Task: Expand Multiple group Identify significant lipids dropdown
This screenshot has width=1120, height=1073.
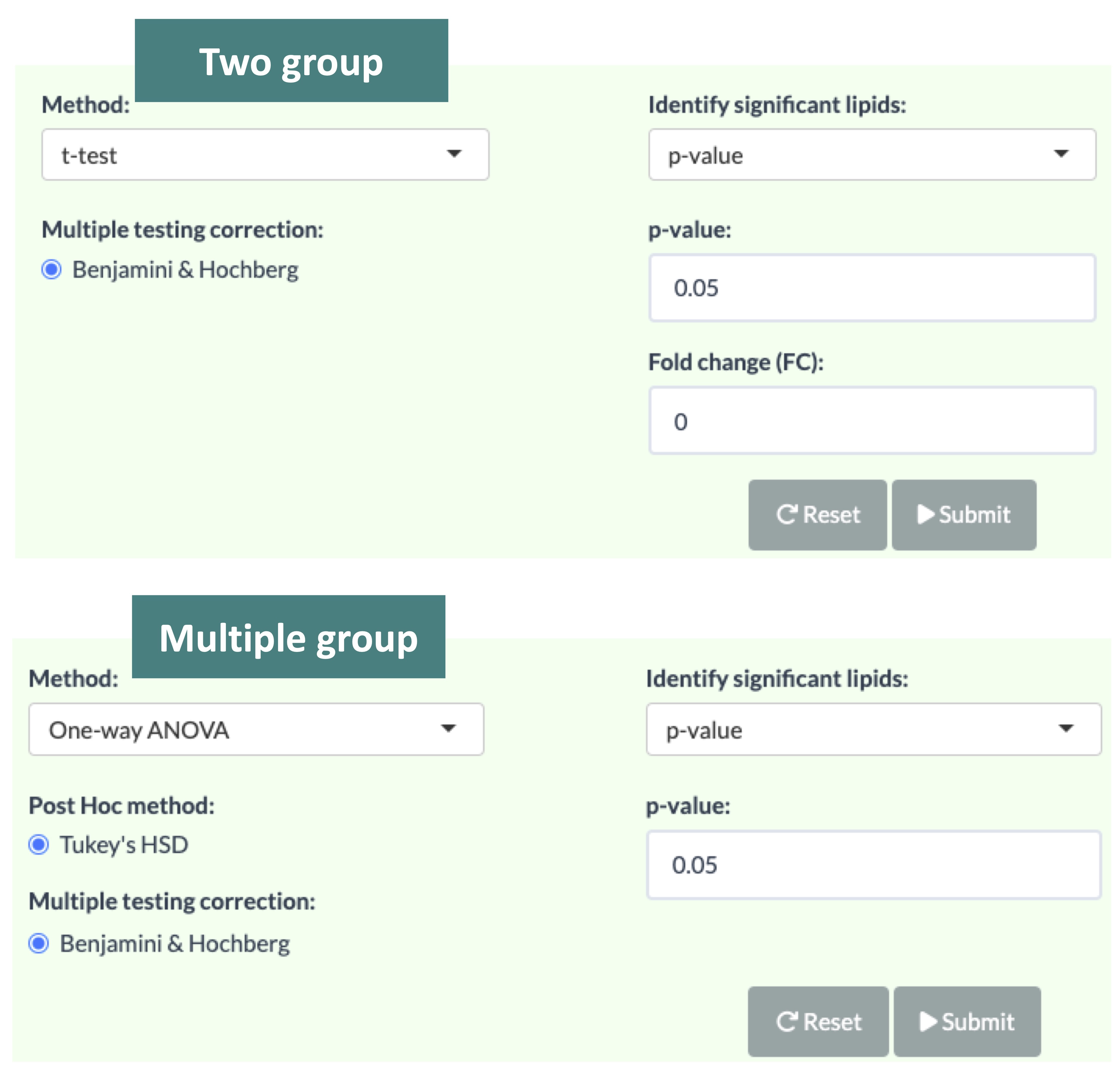Action: pyautogui.click(x=873, y=730)
